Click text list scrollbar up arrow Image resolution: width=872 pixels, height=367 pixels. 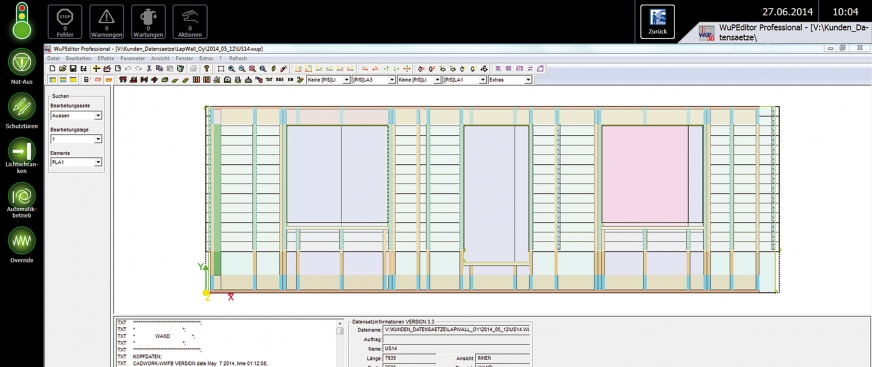340,323
